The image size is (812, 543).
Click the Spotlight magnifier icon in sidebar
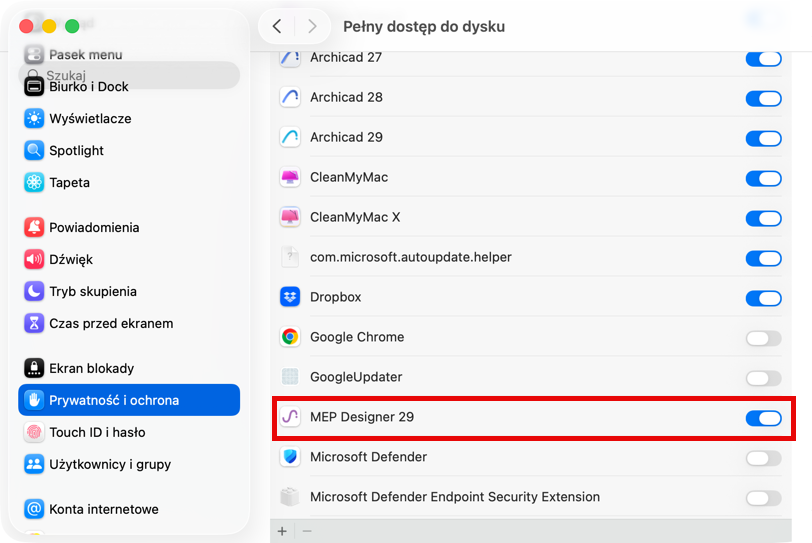tap(34, 151)
